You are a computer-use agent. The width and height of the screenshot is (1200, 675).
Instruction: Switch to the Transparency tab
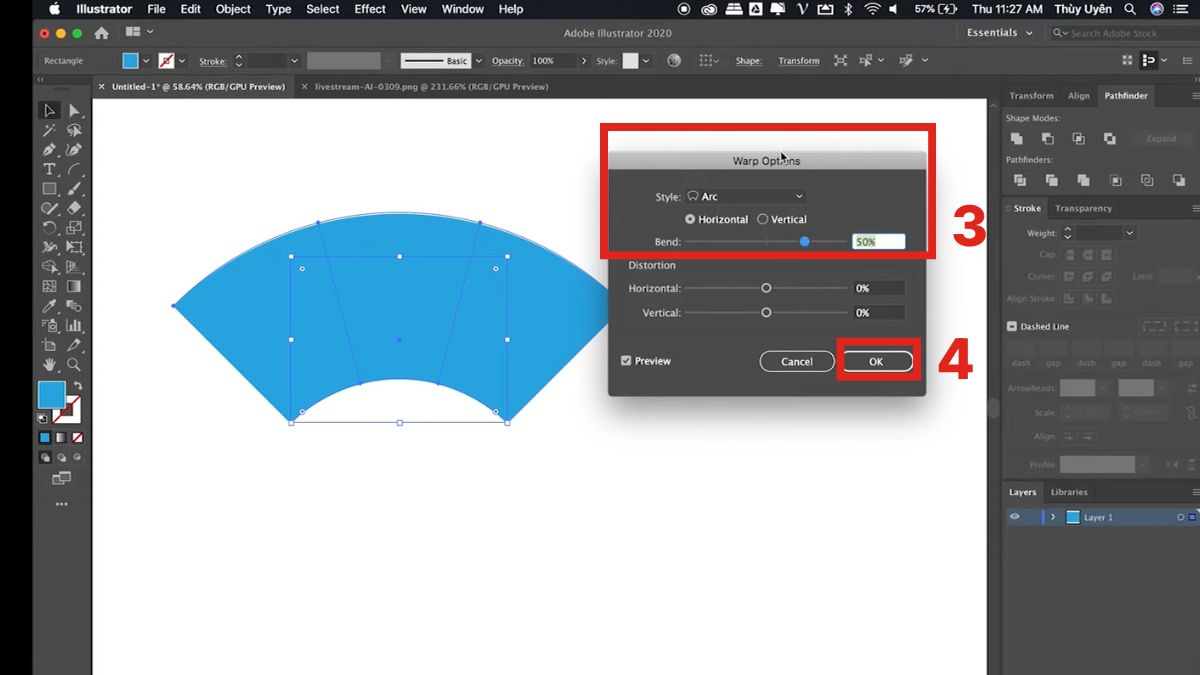tap(1083, 208)
